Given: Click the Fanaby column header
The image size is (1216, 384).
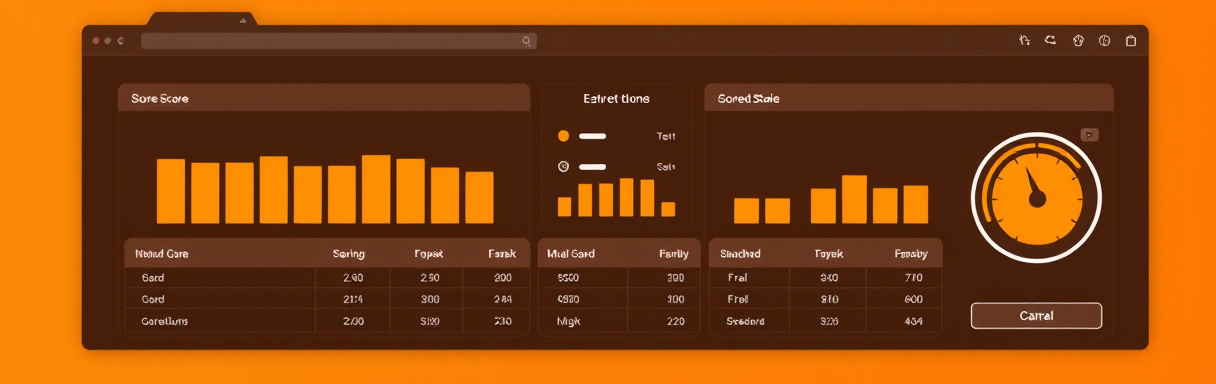Looking at the screenshot, I should [911, 254].
